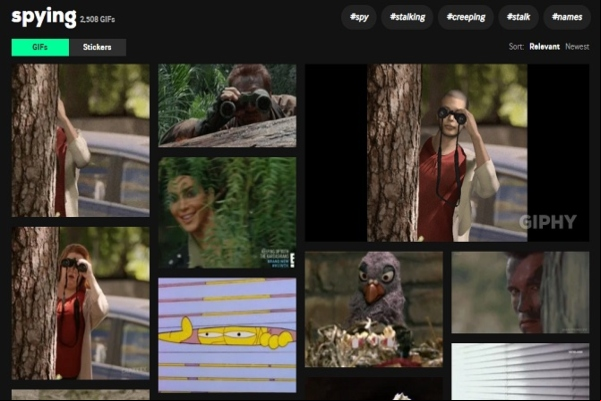This screenshot has width=601, height=401.
Task: Open the #creeping tag
Action: [466, 17]
